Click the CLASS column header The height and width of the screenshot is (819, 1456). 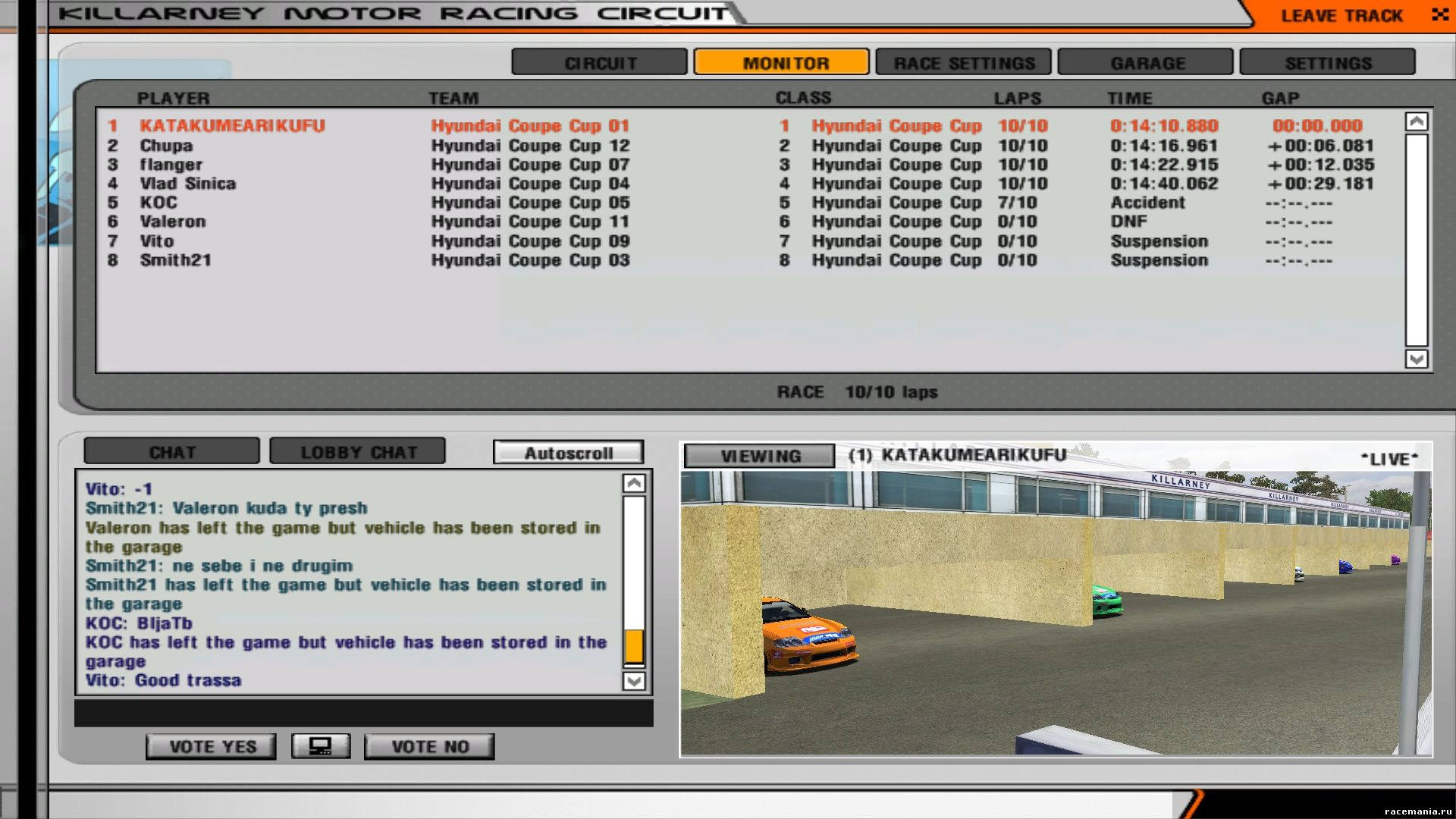(803, 98)
